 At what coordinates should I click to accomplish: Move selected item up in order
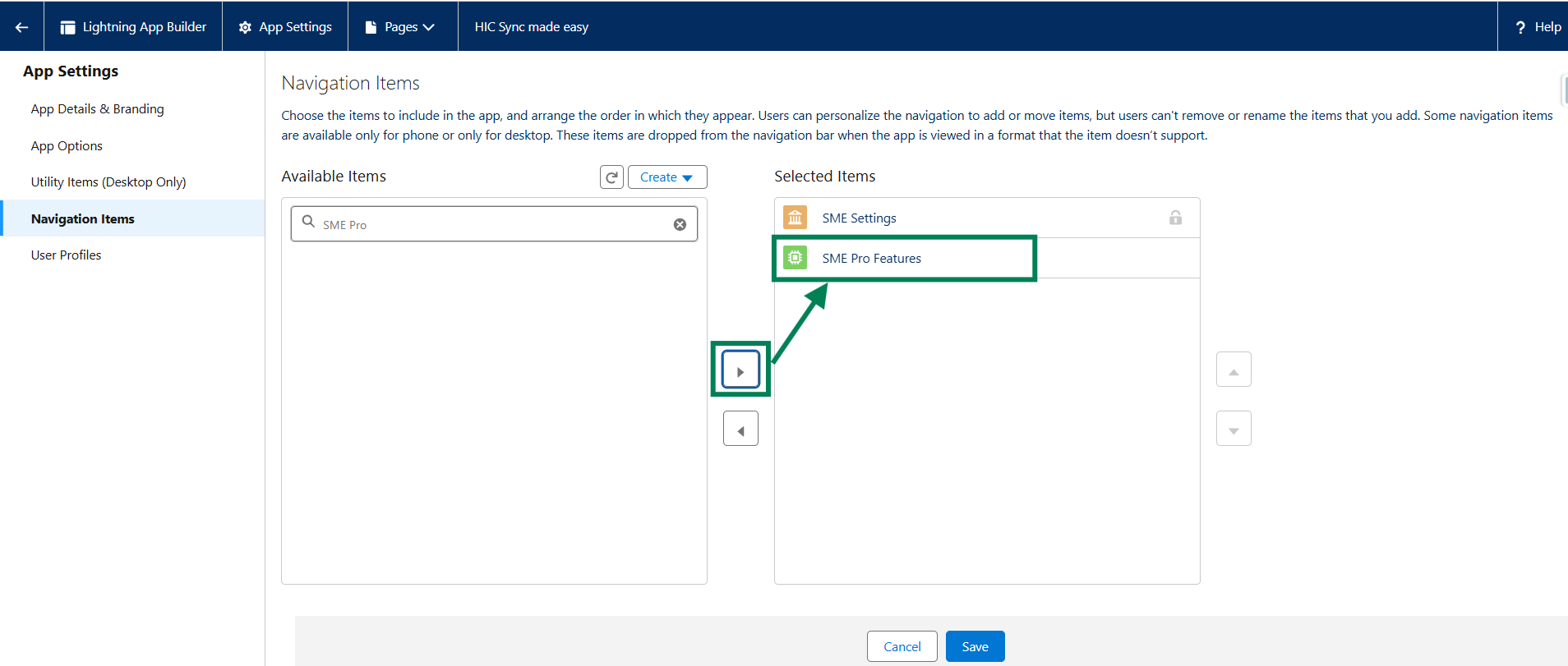1234,370
